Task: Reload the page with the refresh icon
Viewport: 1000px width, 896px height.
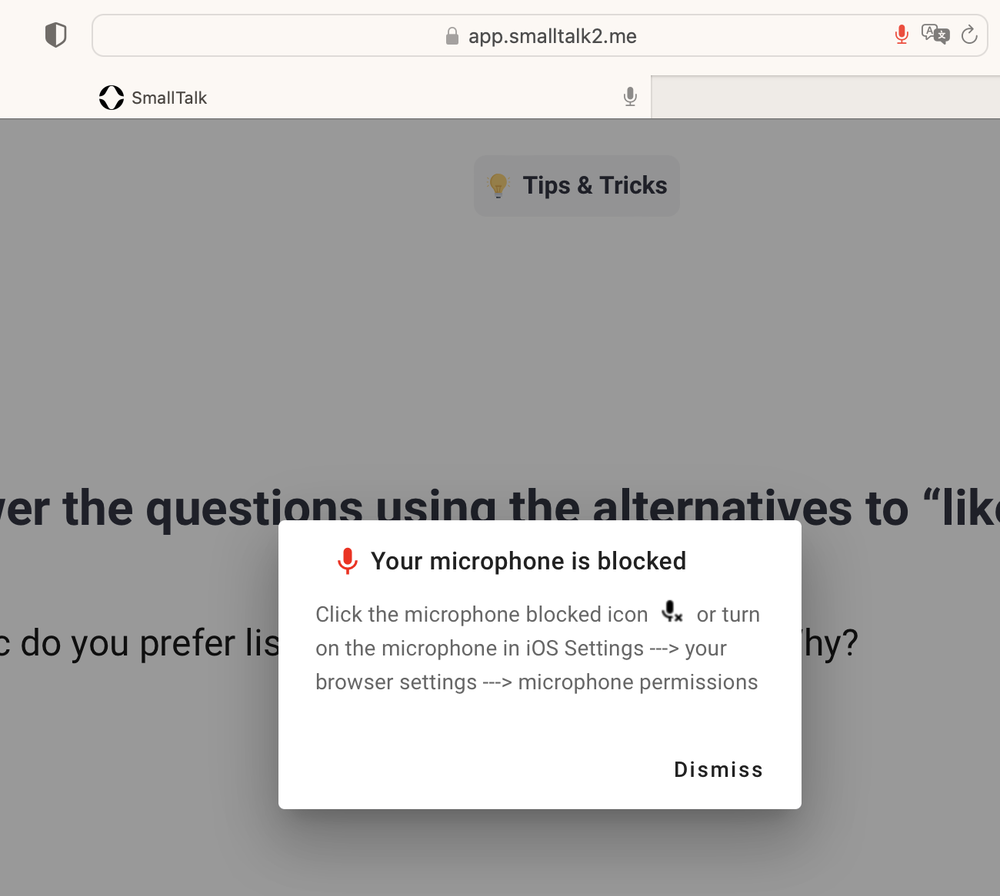Action: pyautogui.click(x=968, y=36)
